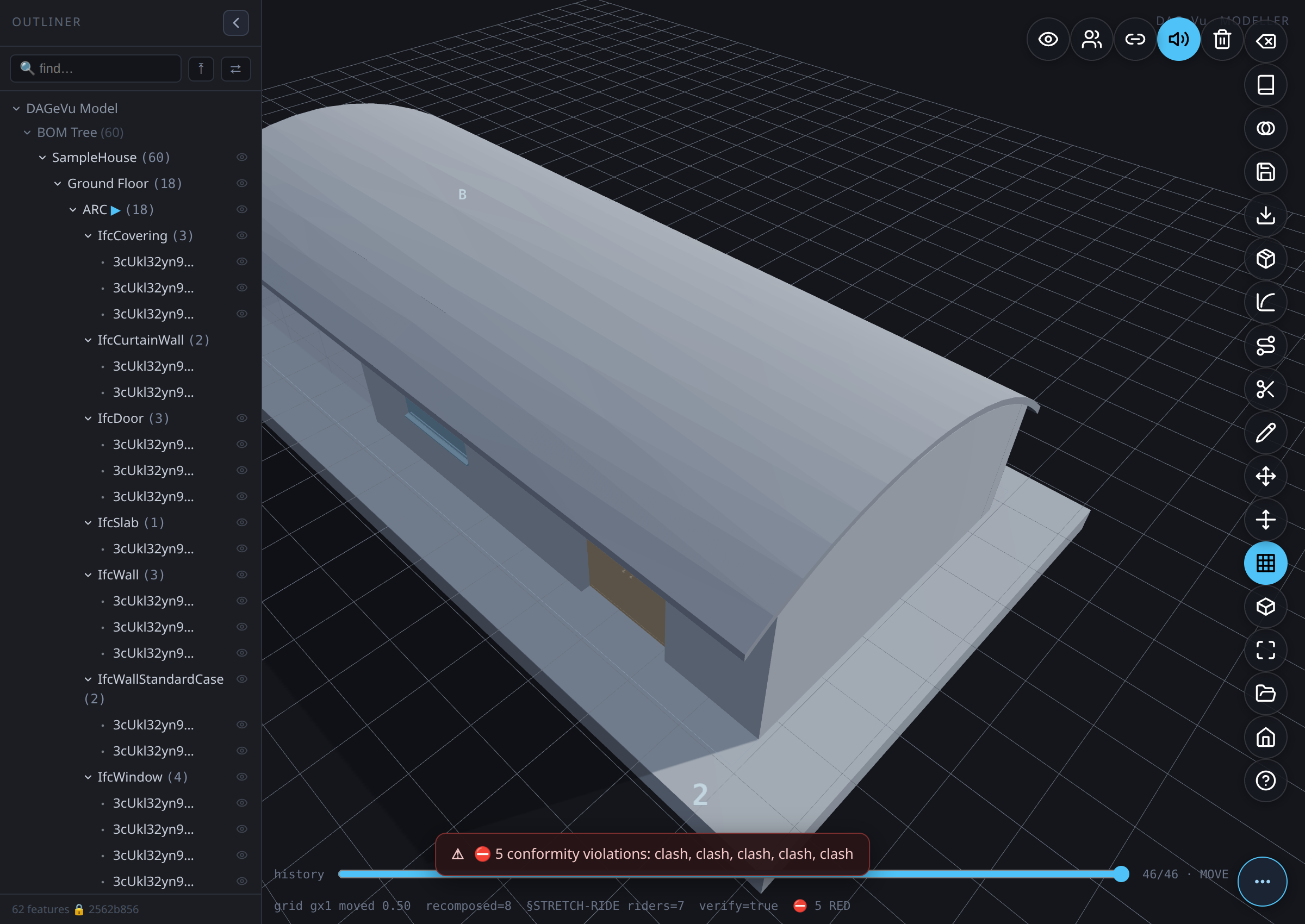The image size is (1305, 924).
Task: Click the swap arrows button beside find
Action: coord(235,69)
